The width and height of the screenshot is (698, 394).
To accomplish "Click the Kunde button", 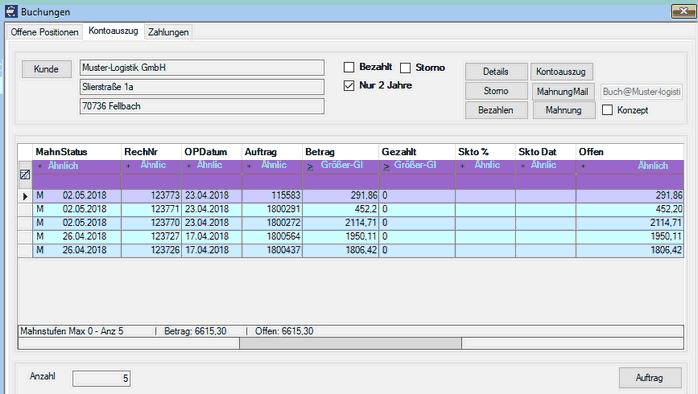I will [x=46, y=69].
